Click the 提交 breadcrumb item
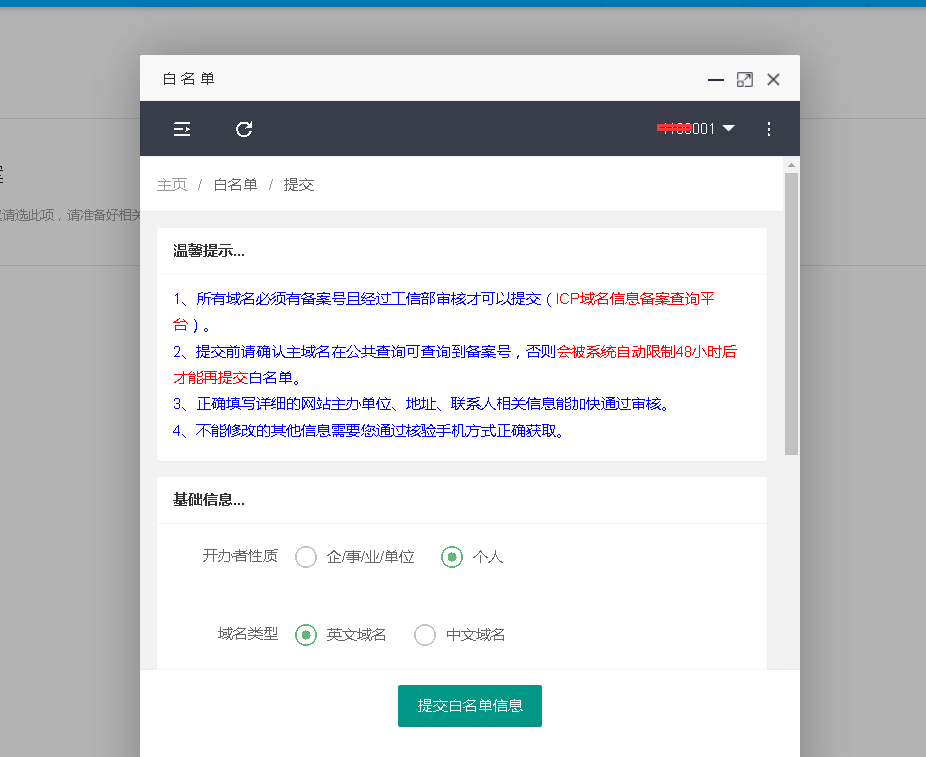 (x=298, y=185)
